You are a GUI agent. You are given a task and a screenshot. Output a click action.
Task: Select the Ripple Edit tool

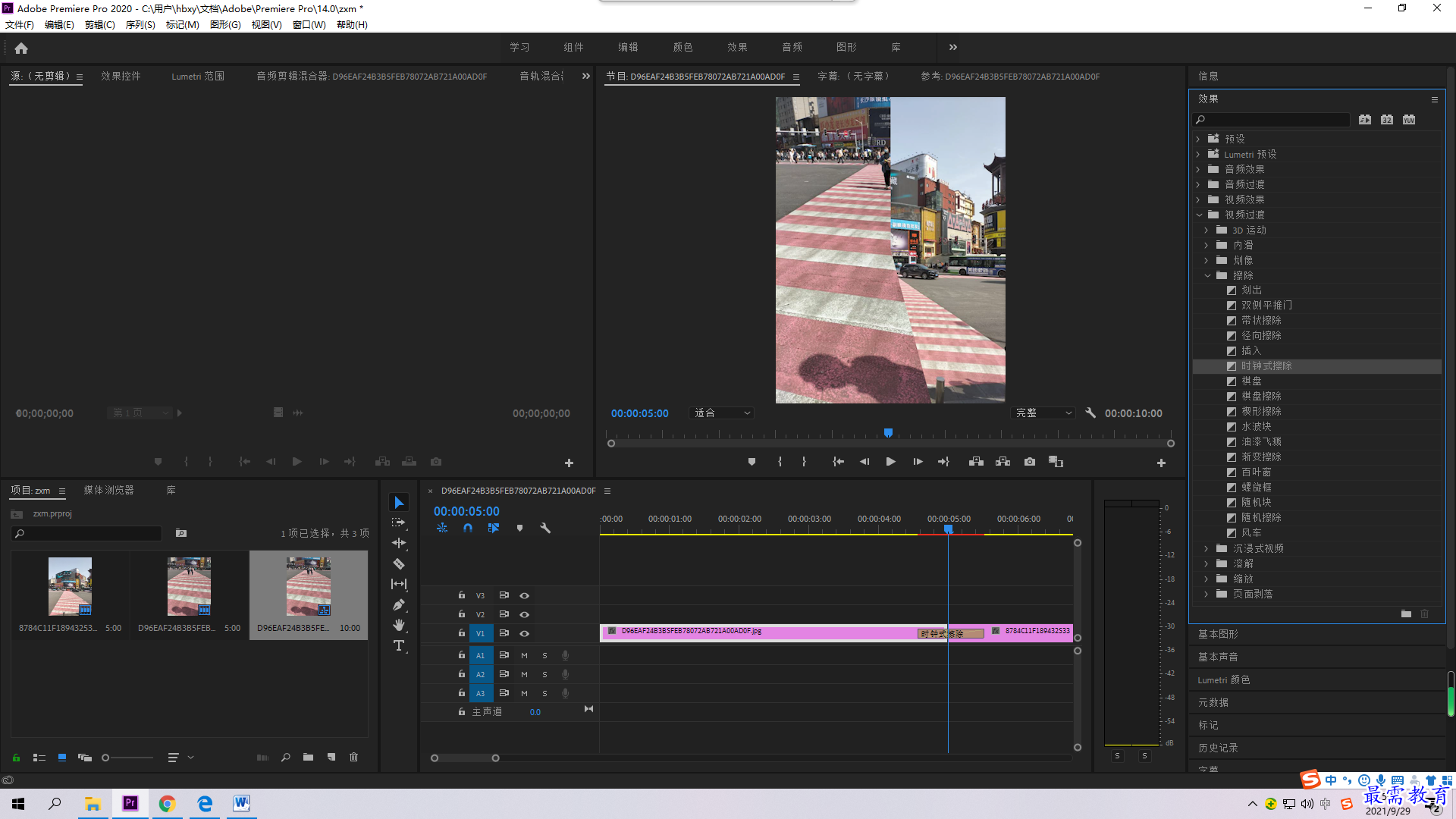click(399, 543)
